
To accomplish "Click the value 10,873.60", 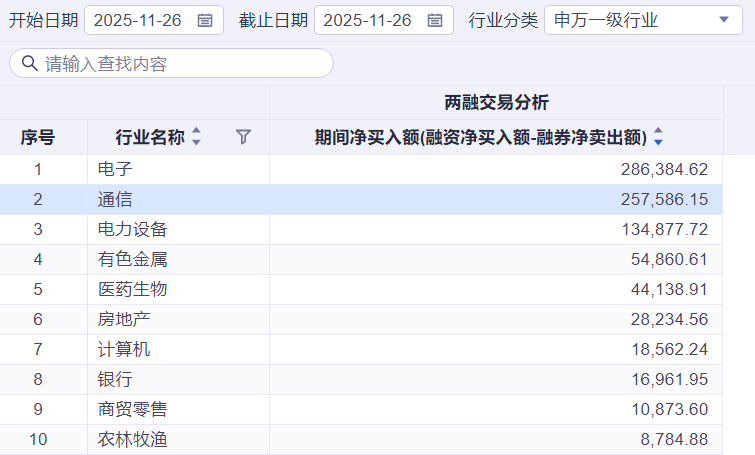I will [670, 409].
